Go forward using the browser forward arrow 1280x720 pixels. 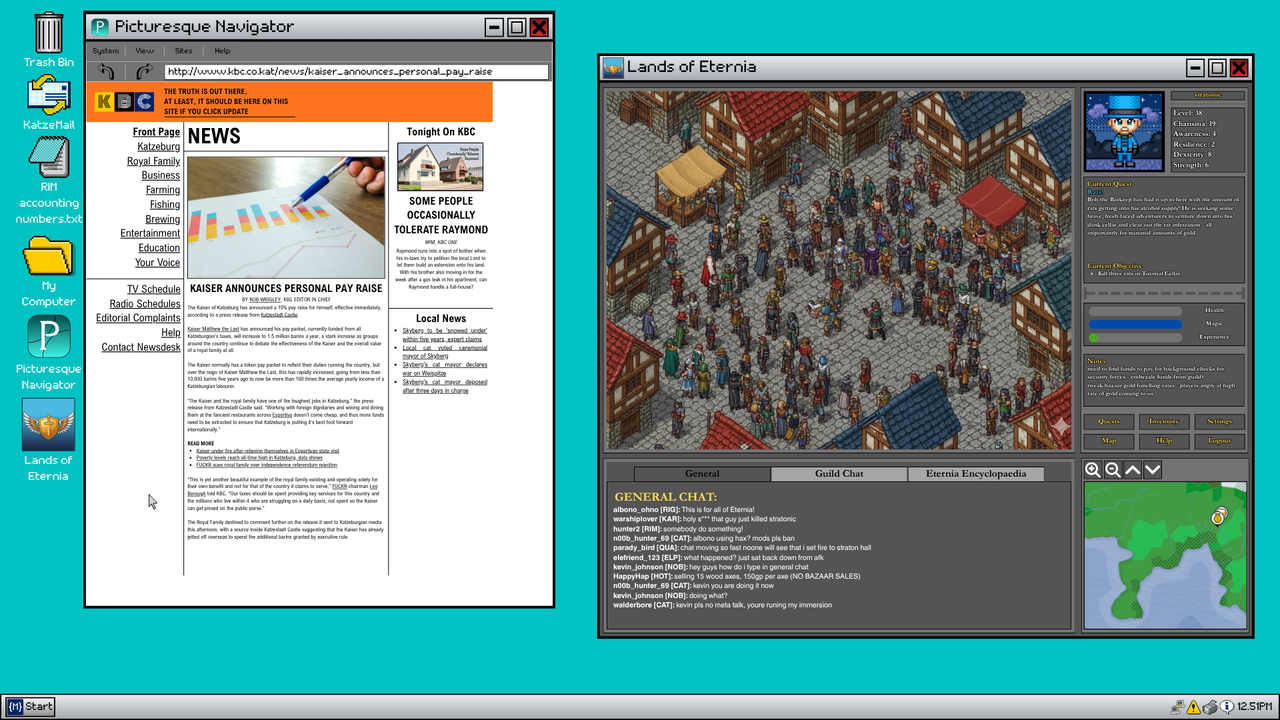click(144, 71)
